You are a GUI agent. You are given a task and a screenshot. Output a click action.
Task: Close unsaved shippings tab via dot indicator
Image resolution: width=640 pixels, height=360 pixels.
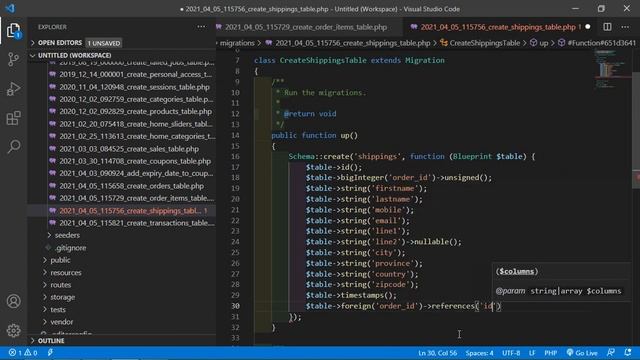coord(588,27)
